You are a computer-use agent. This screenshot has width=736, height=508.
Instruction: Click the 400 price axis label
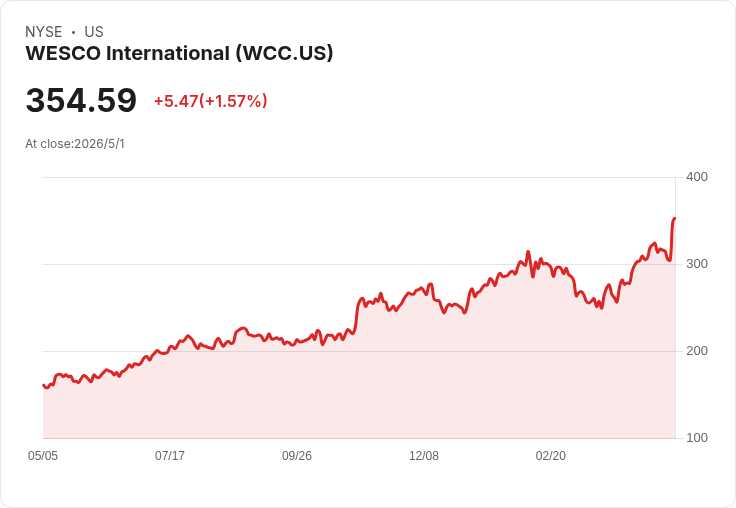click(x=697, y=177)
